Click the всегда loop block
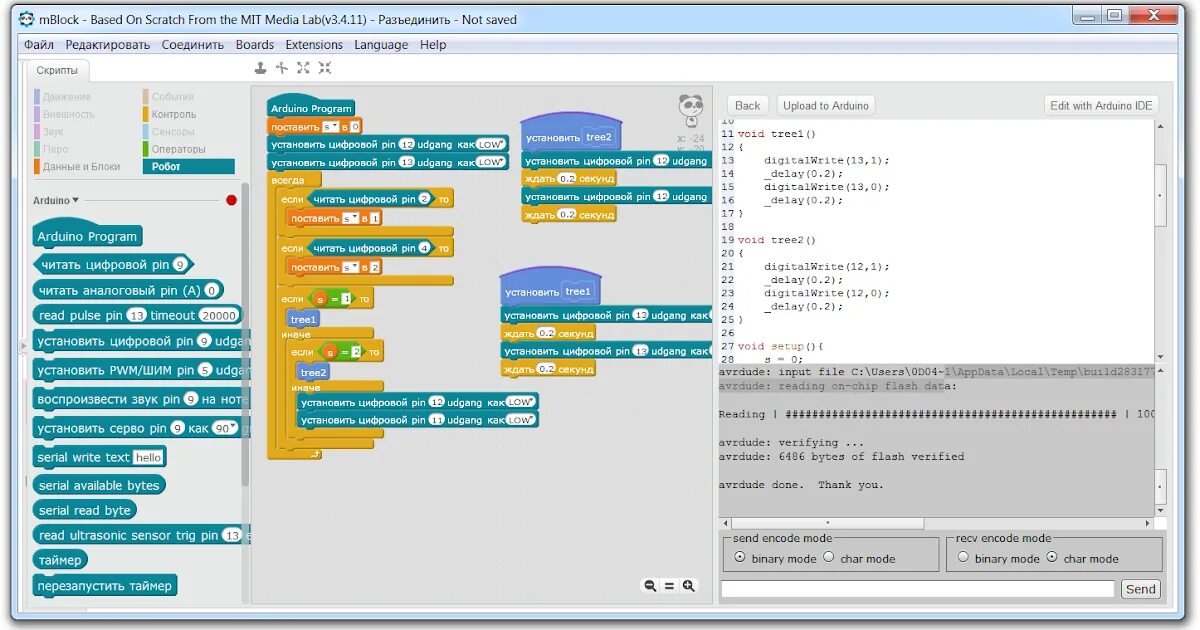This screenshot has width=1200, height=630. pyautogui.click(x=288, y=180)
